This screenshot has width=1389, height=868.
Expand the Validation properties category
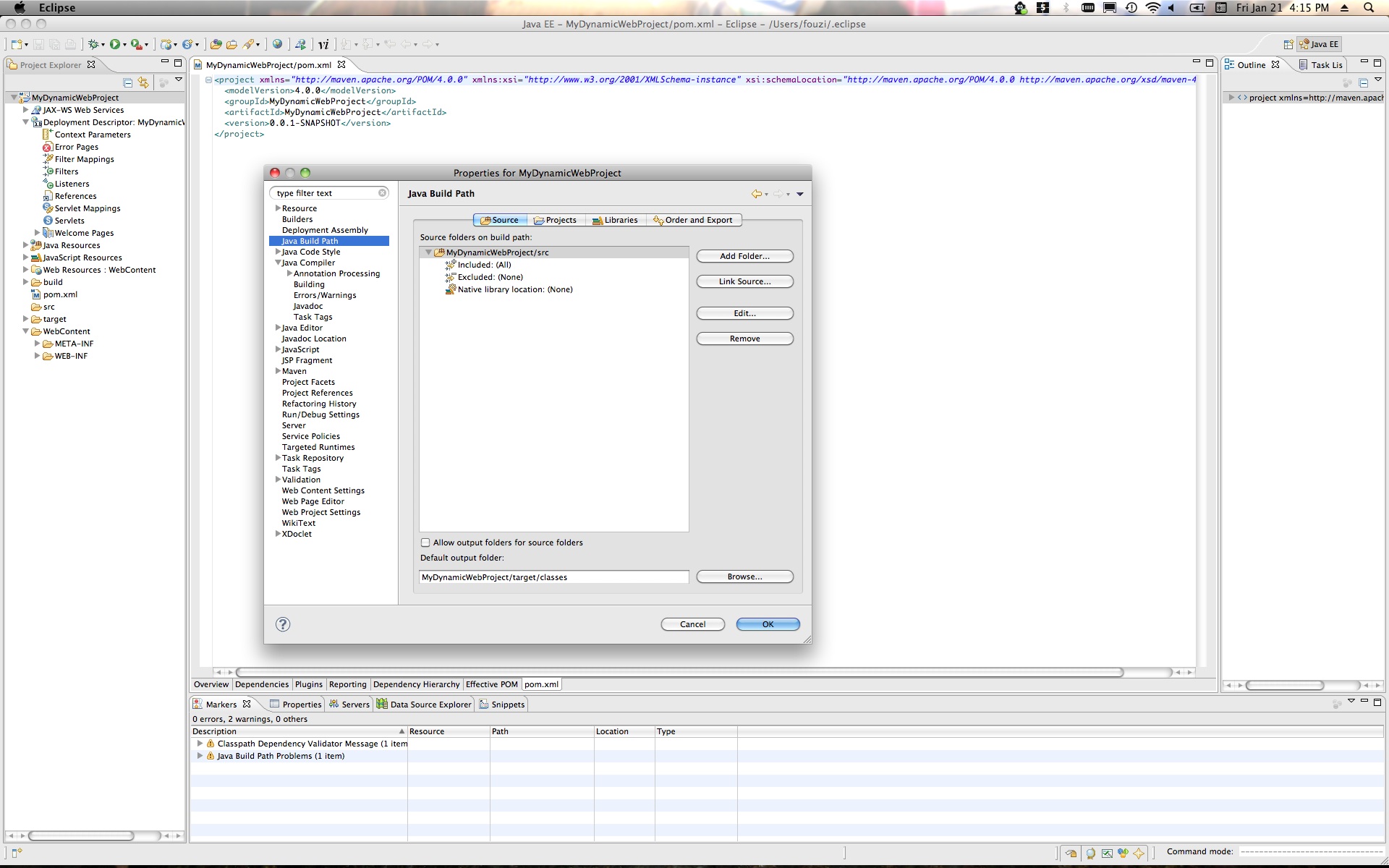[x=278, y=480]
